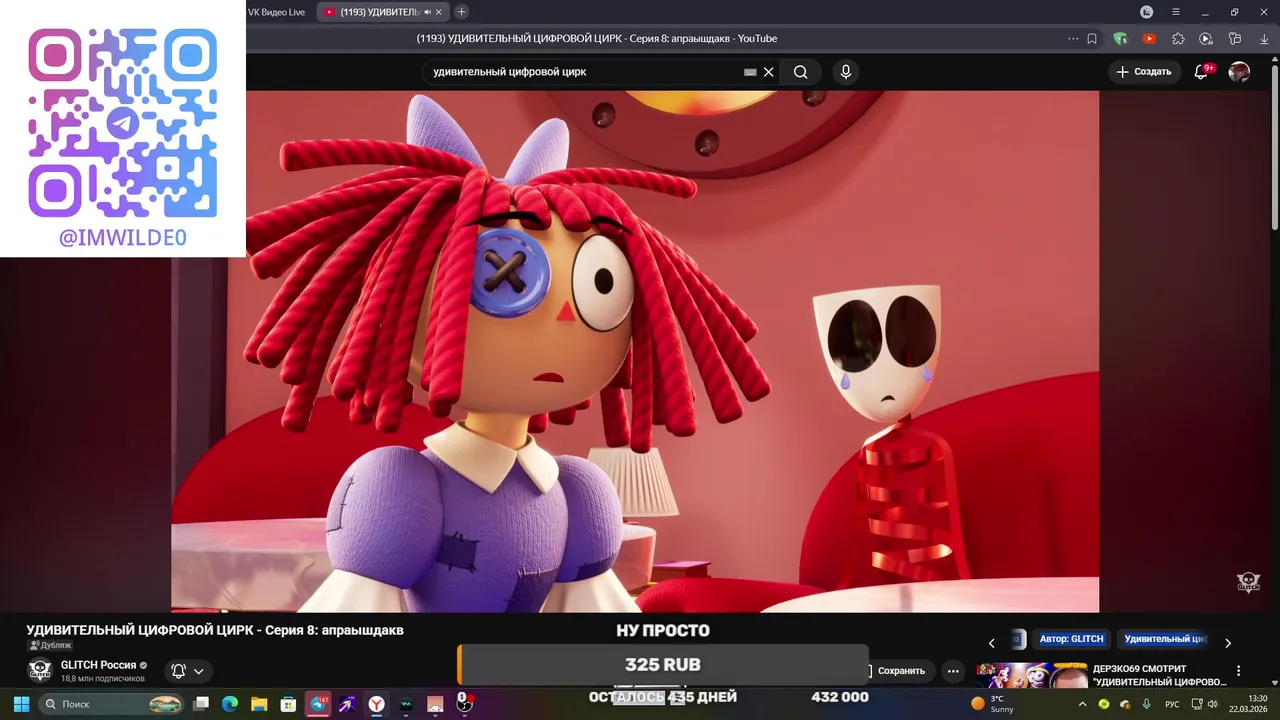Click the GLITCH watermark in the video

point(1249,583)
